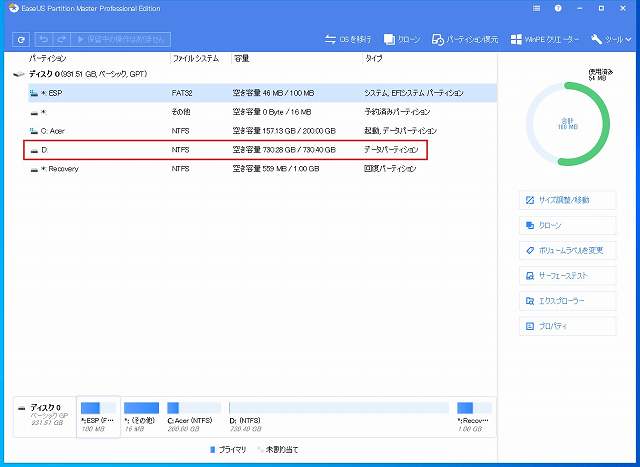The image size is (640, 467).
Task: Open the WinPE クリエーター tool
Action: pyautogui.click(x=545, y=39)
